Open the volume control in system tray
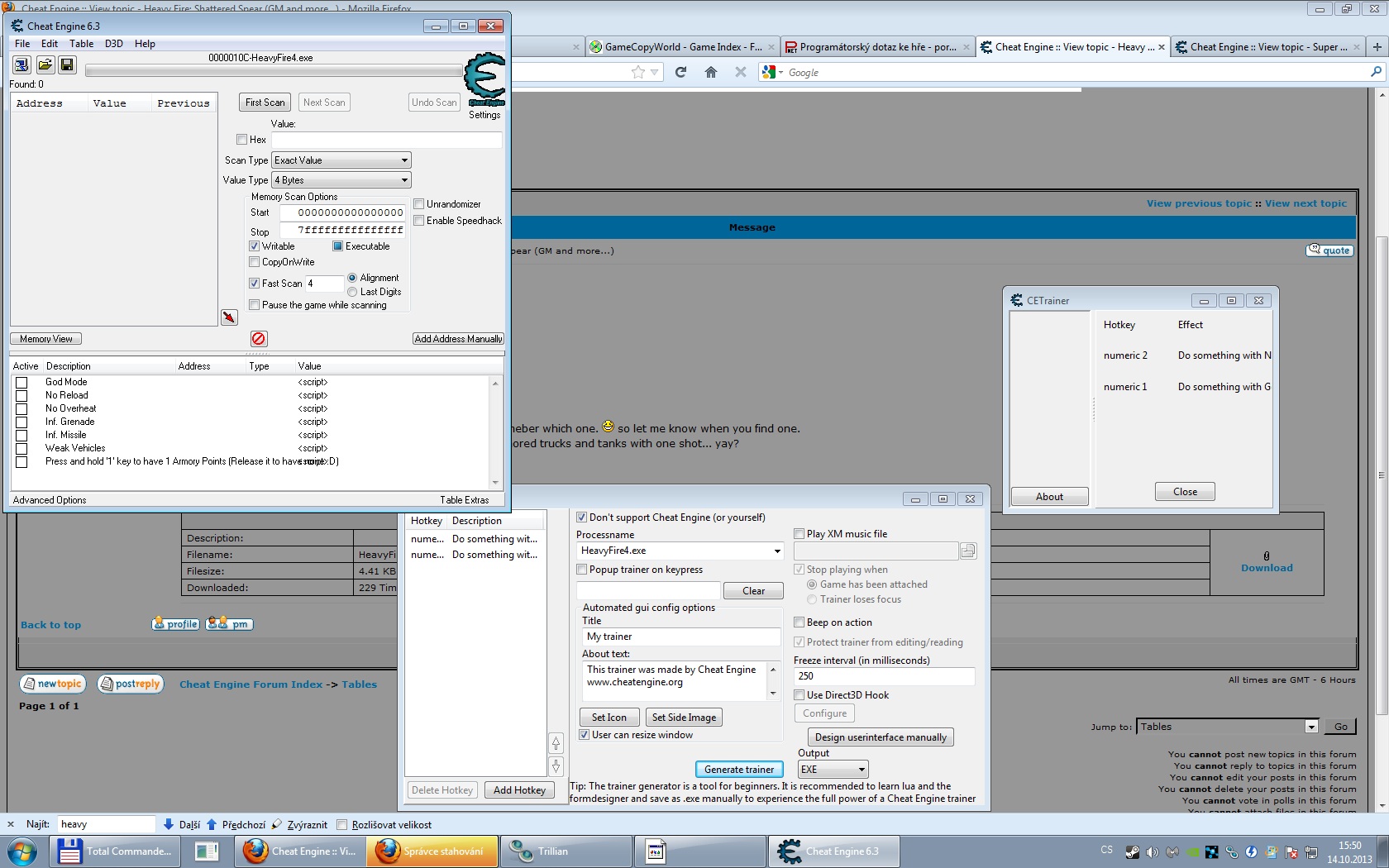The image size is (1389, 868). tap(1152, 851)
